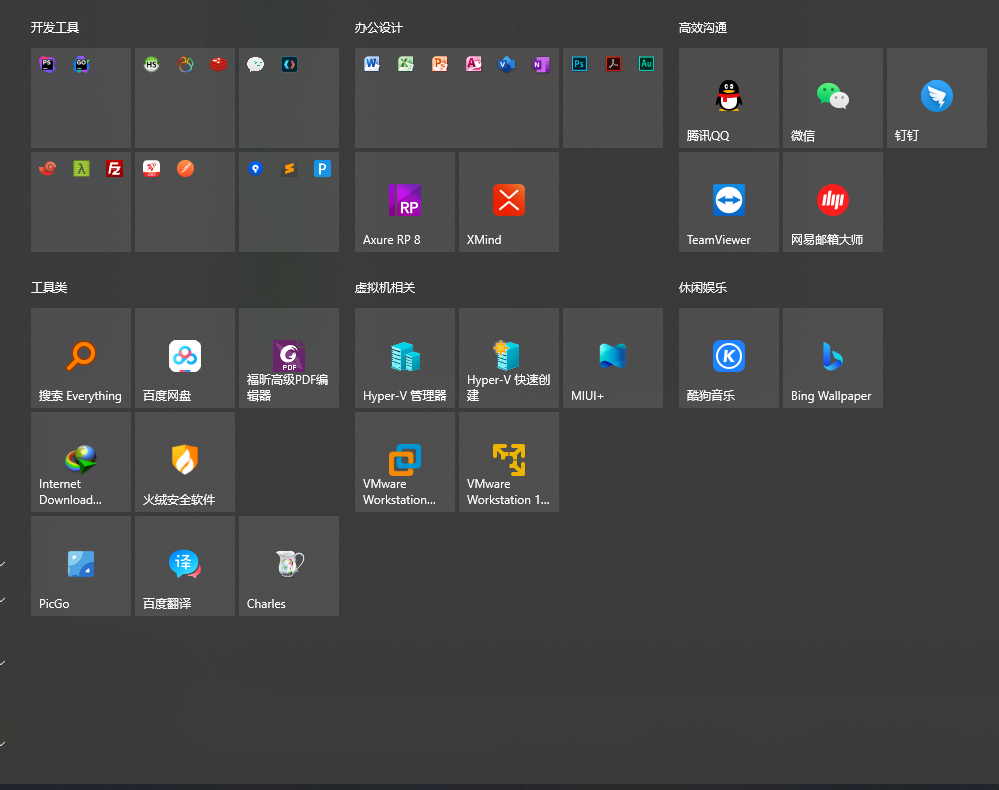
Task: Click the dark icon with angle brackets
Action: (x=289, y=64)
